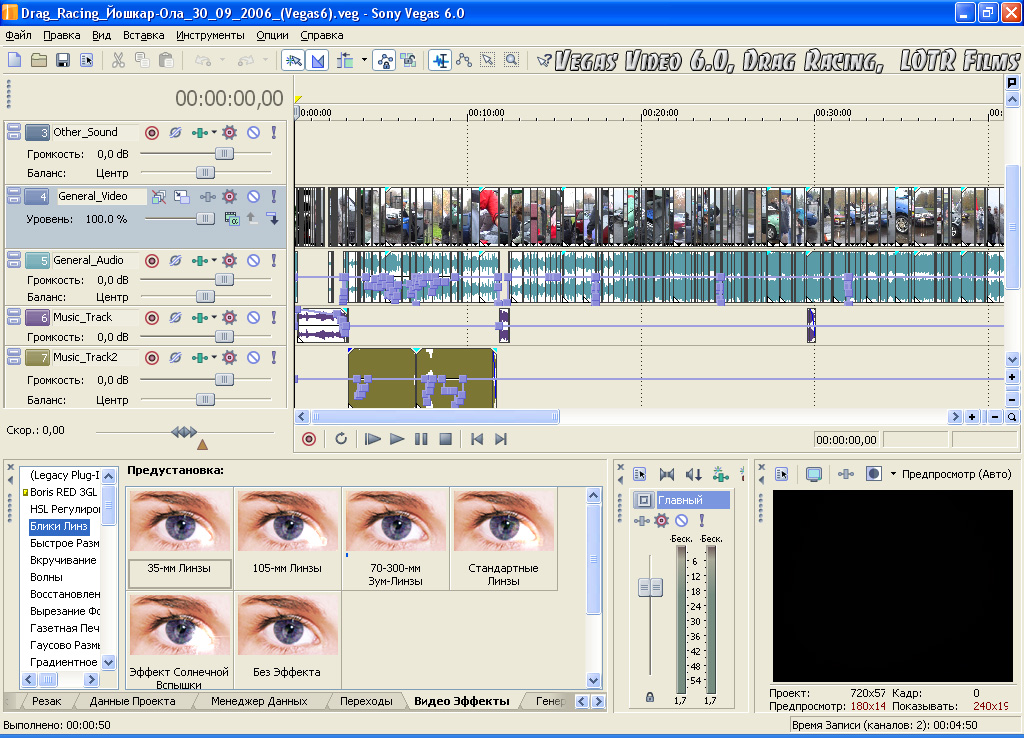Lock the master fader channels with padlock
Image resolution: width=1024 pixels, height=738 pixels.
(650, 697)
